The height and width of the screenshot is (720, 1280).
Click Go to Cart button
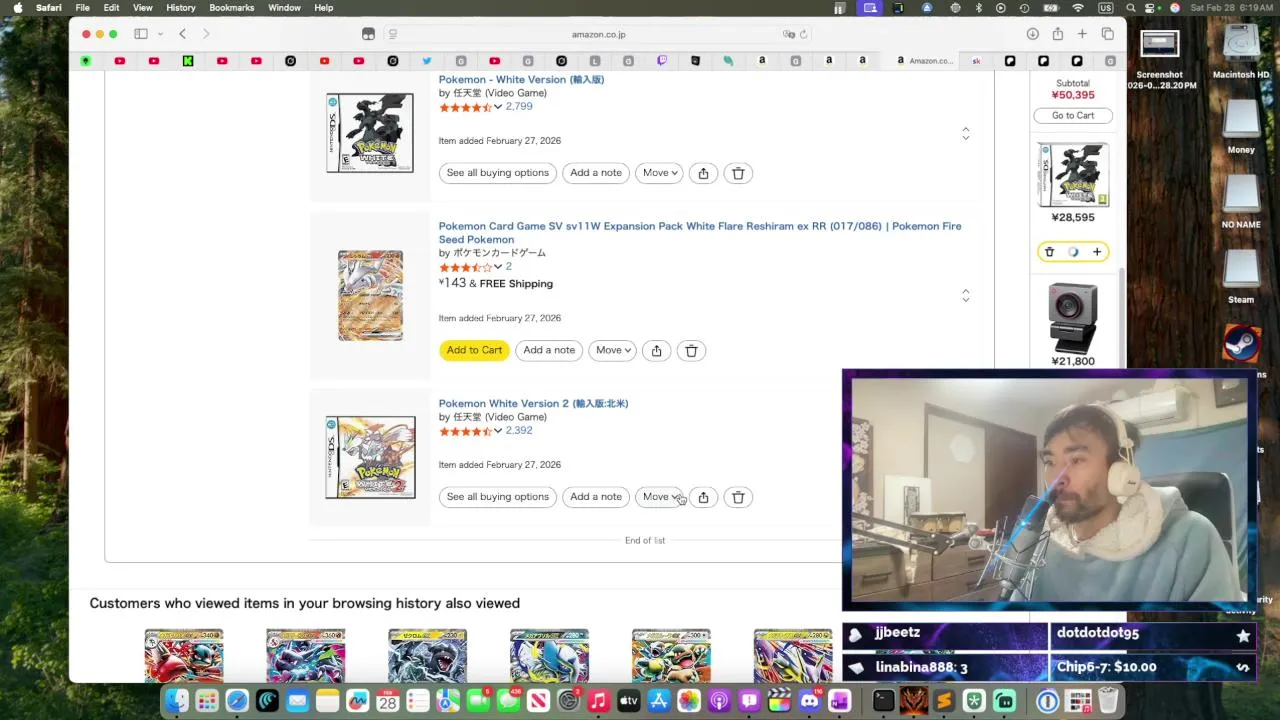point(1073,115)
